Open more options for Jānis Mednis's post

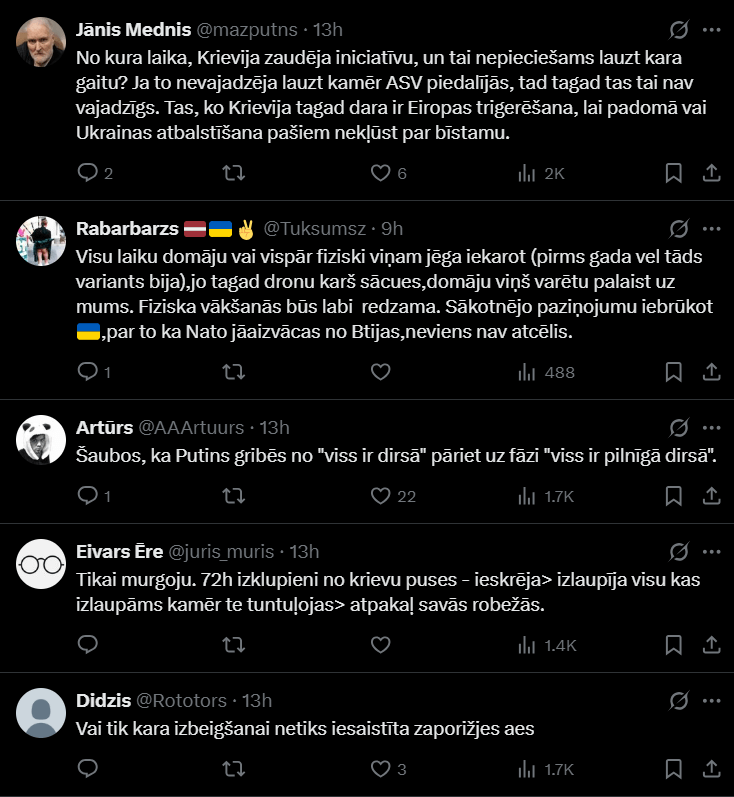point(712,29)
